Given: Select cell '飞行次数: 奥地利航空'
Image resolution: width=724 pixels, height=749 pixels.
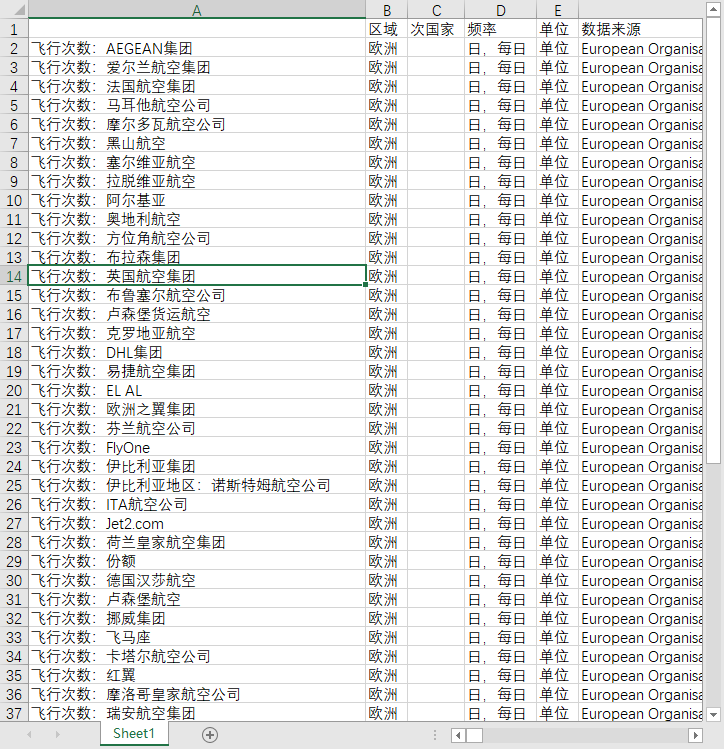Looking at the screenshot, I should point(197,219).
